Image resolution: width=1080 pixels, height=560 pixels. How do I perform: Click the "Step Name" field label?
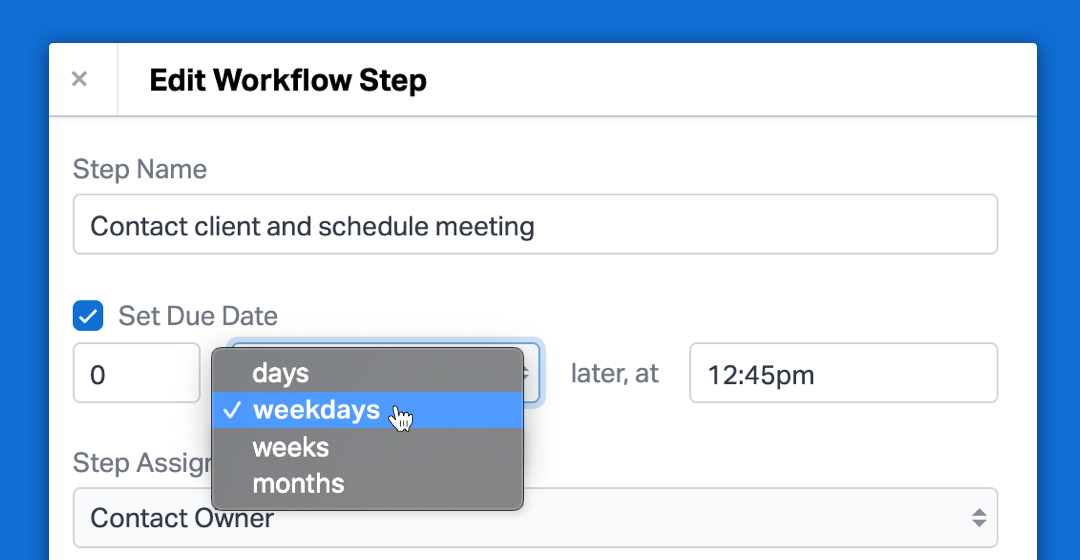pos(140,169)
